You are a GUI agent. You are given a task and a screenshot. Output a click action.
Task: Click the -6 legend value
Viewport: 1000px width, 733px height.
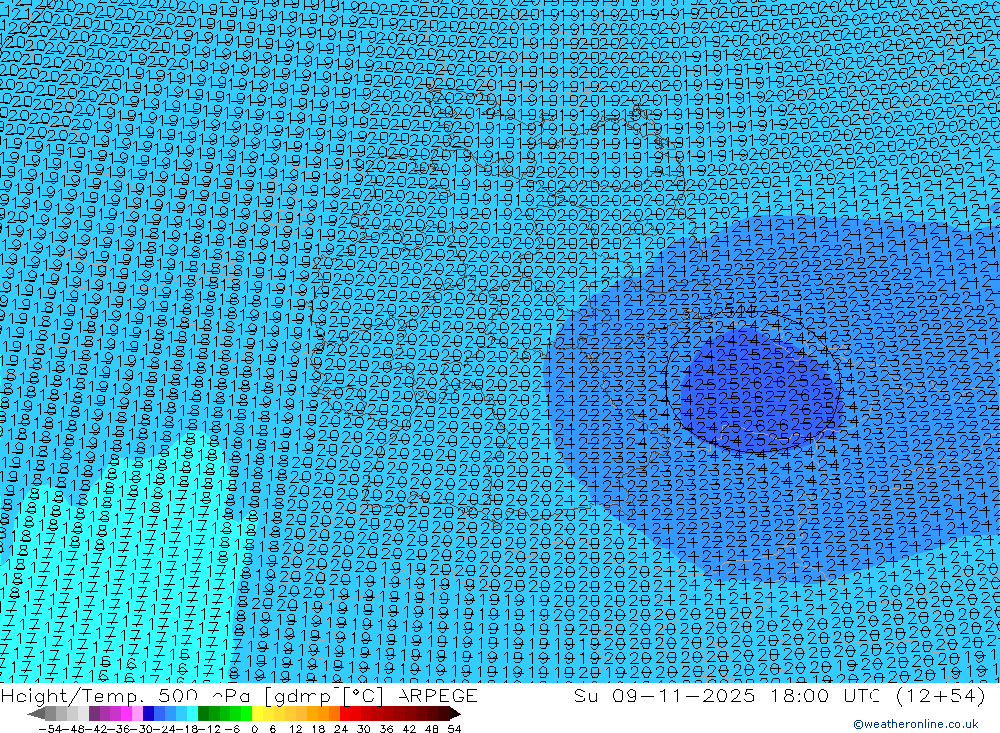pyautogui.click(x=232, y=729)
